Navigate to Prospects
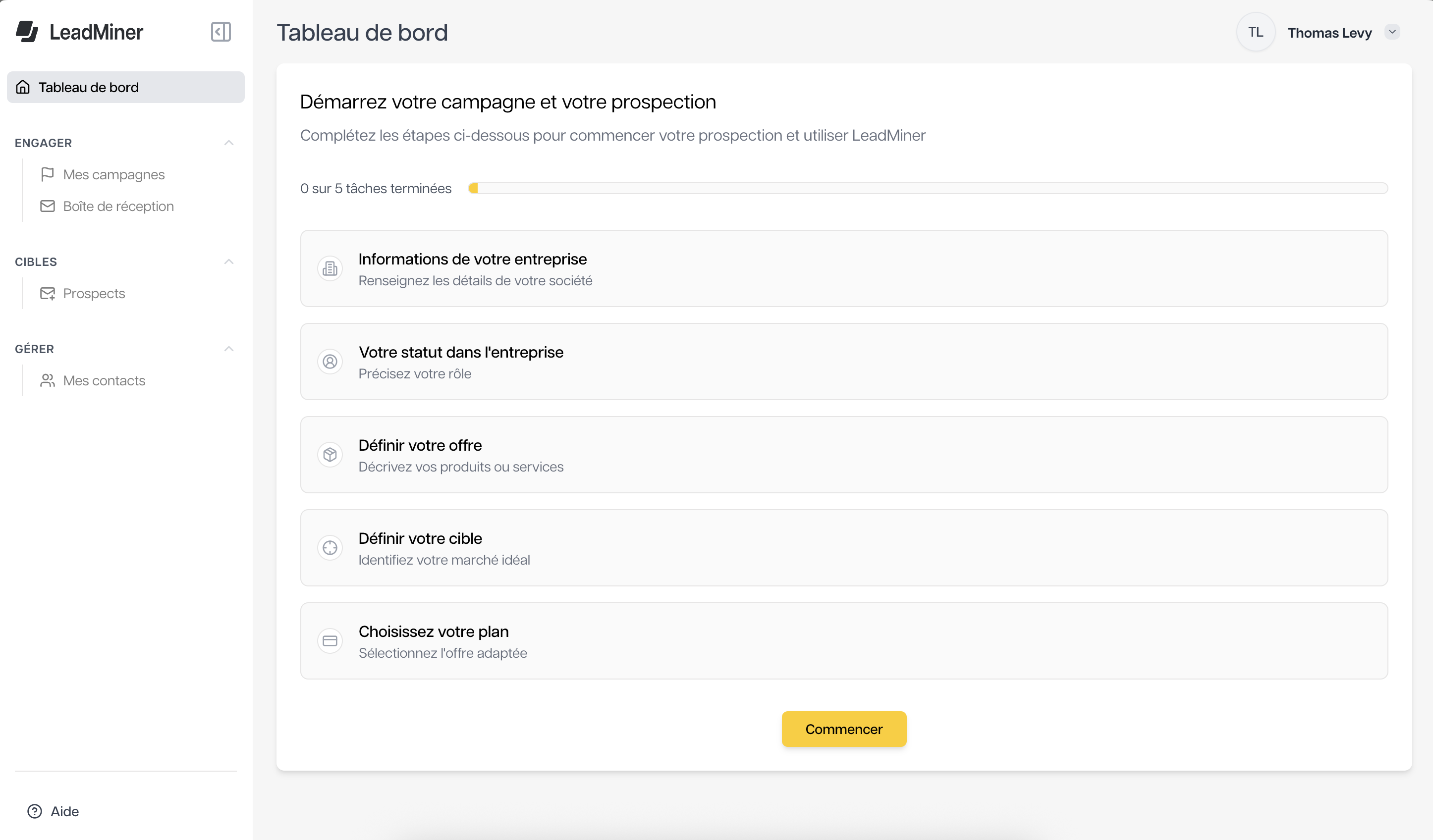1433x840 pixels. 94,294
